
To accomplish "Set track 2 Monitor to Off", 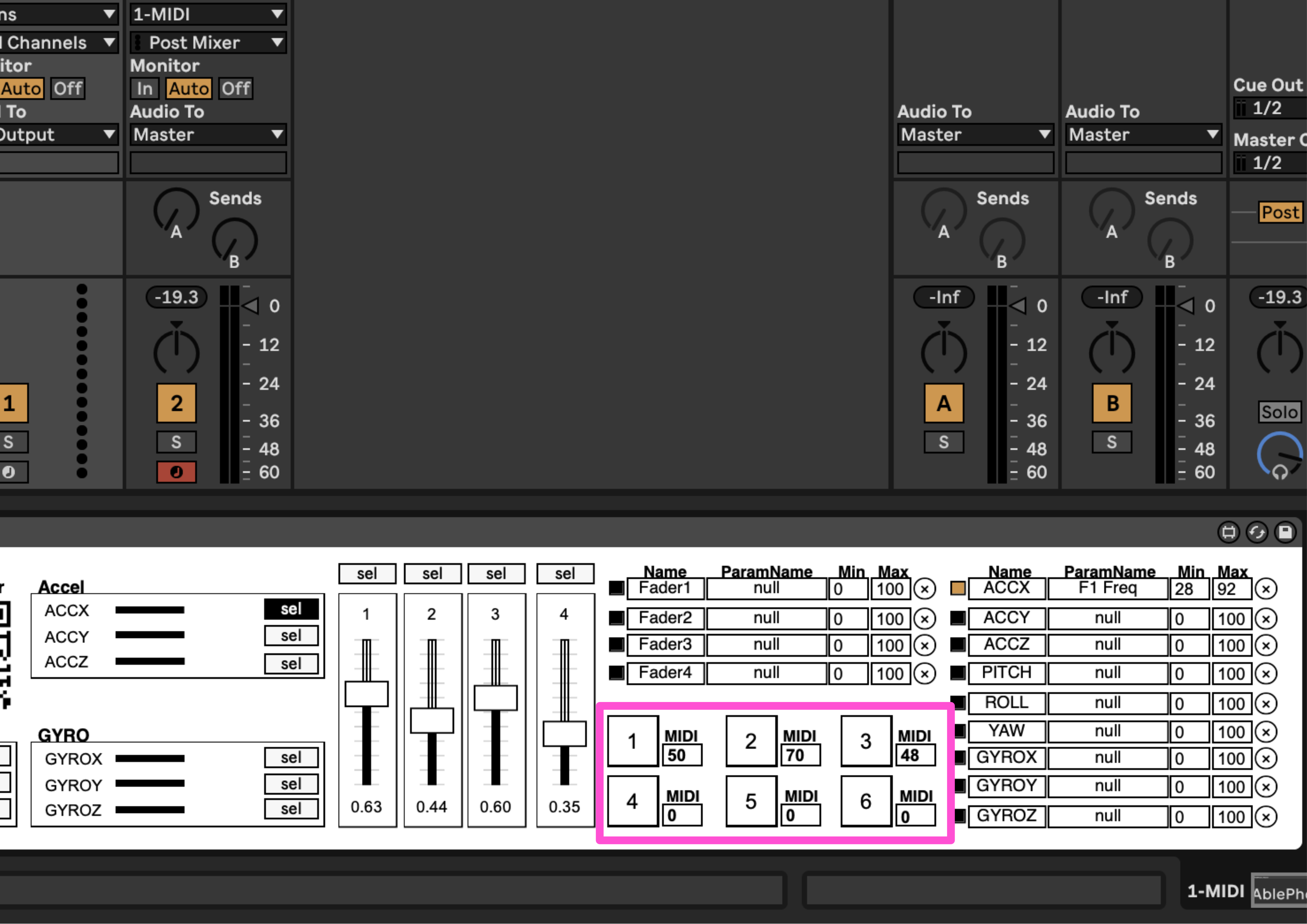I will 236,88.
